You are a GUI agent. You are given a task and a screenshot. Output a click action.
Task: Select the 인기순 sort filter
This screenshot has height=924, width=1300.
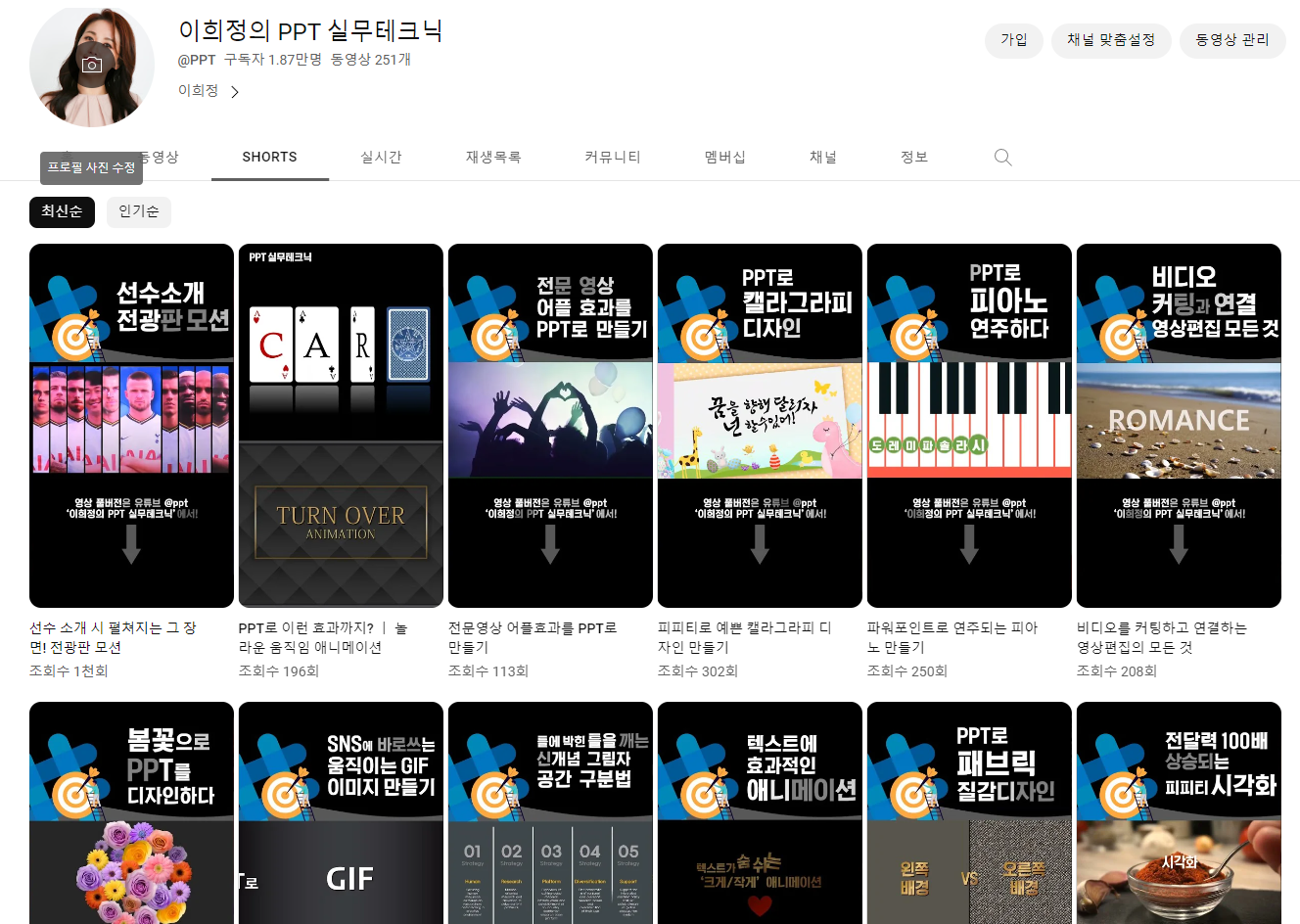138,211
